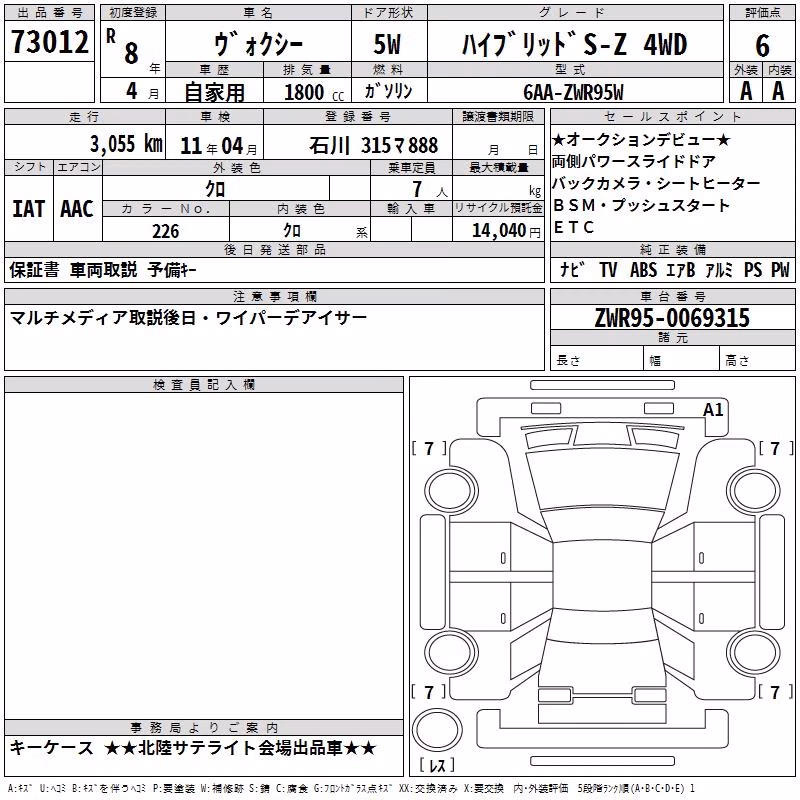Click the [レス] label under spare tire
This screenshot has width=800, height=800.
coord(437,765)
